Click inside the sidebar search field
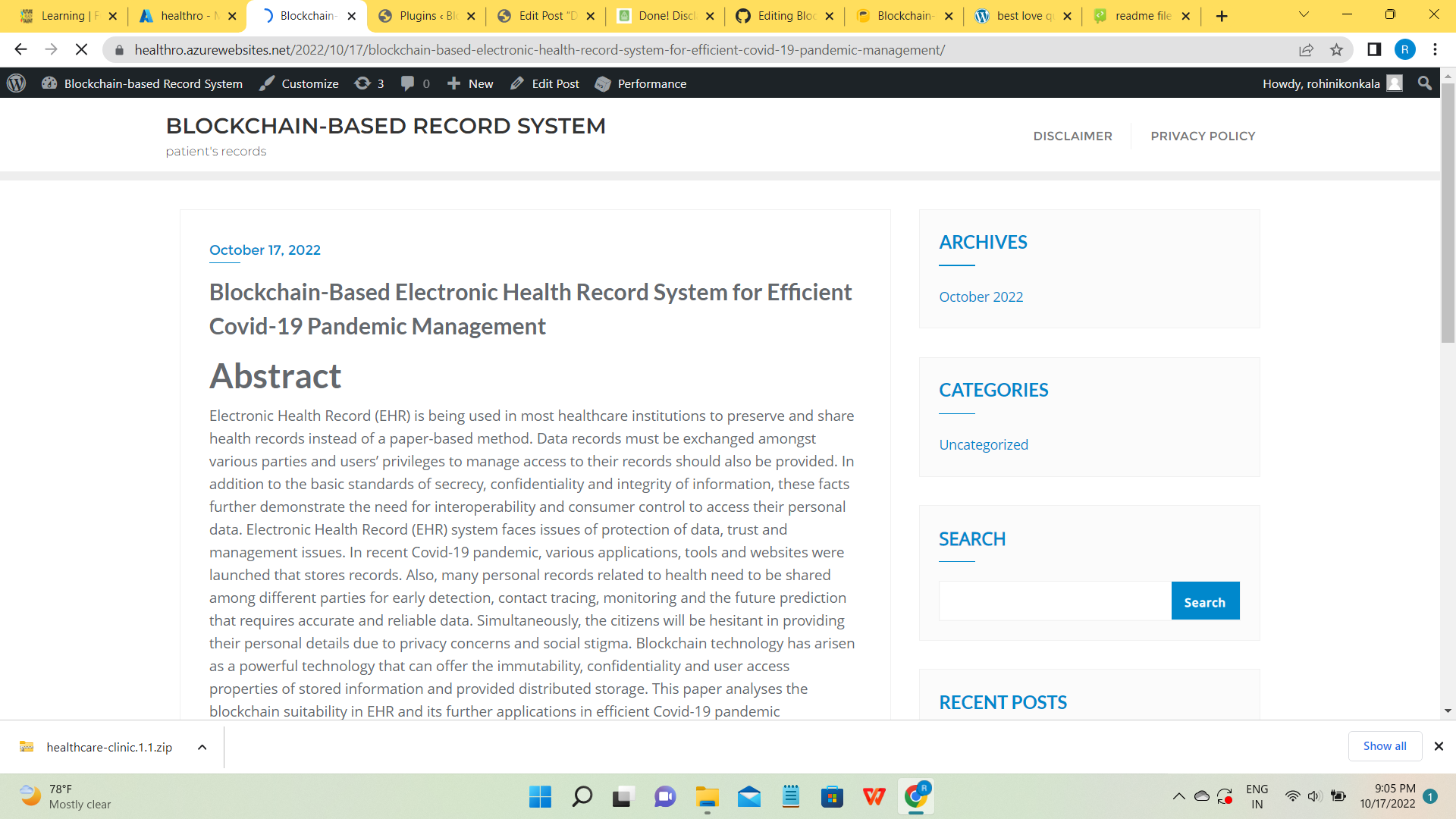1456x819 pixels. tap(1053, 601)
